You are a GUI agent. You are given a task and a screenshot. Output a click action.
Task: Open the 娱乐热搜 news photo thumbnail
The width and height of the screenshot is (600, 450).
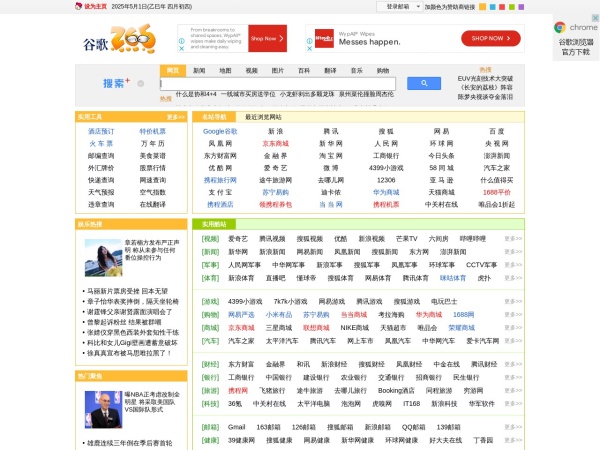(x=103, y=258)
